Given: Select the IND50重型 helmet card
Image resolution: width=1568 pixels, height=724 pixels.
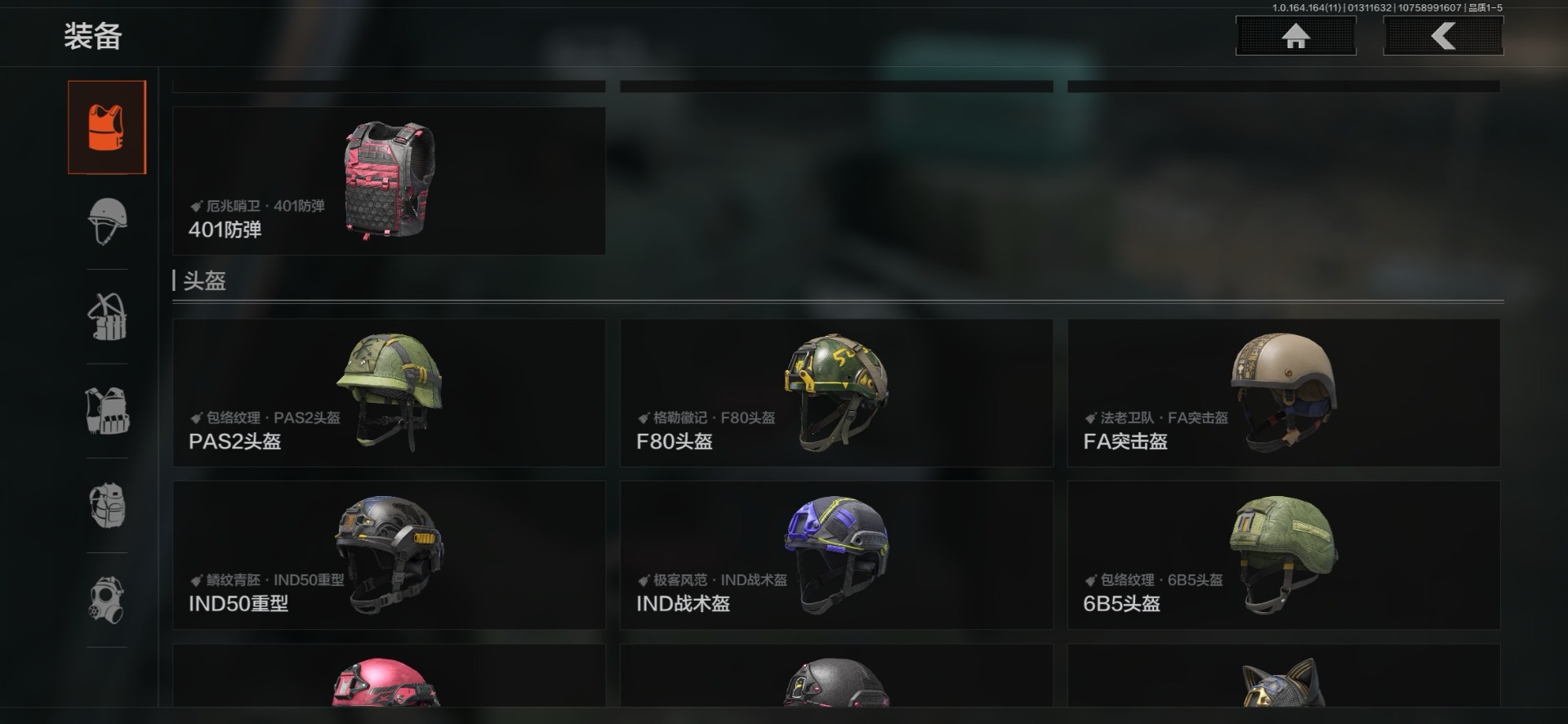Looking at the screenshot, I should point(389,555).
